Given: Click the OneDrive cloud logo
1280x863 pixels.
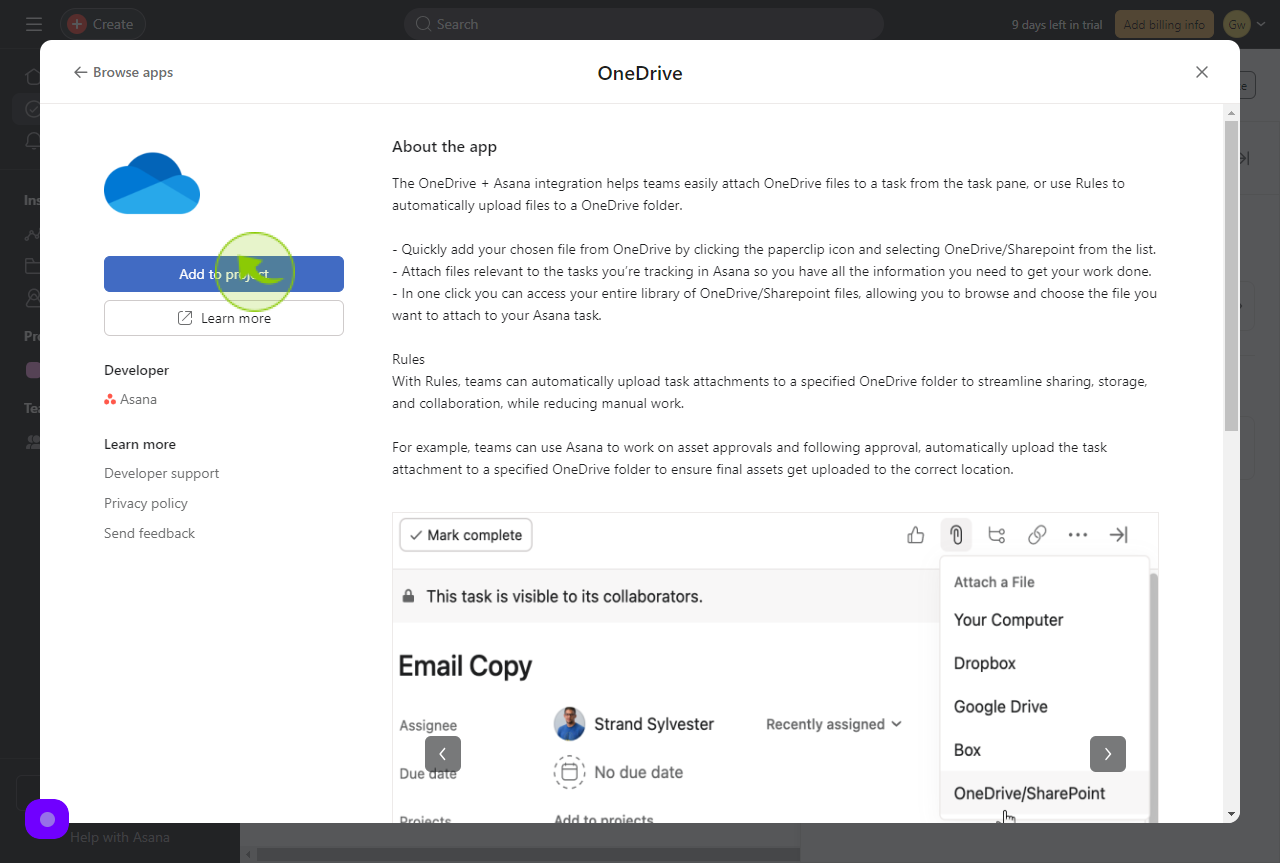Looking at the screenshot, I should (x=152, y=183).
